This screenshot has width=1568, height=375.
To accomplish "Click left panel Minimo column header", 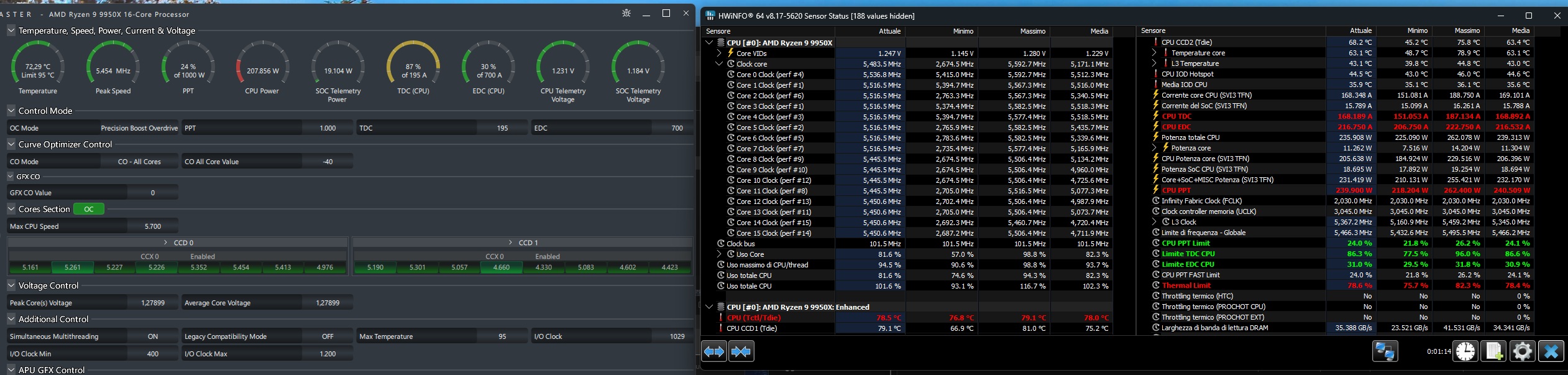I will (x=942, y=31).
